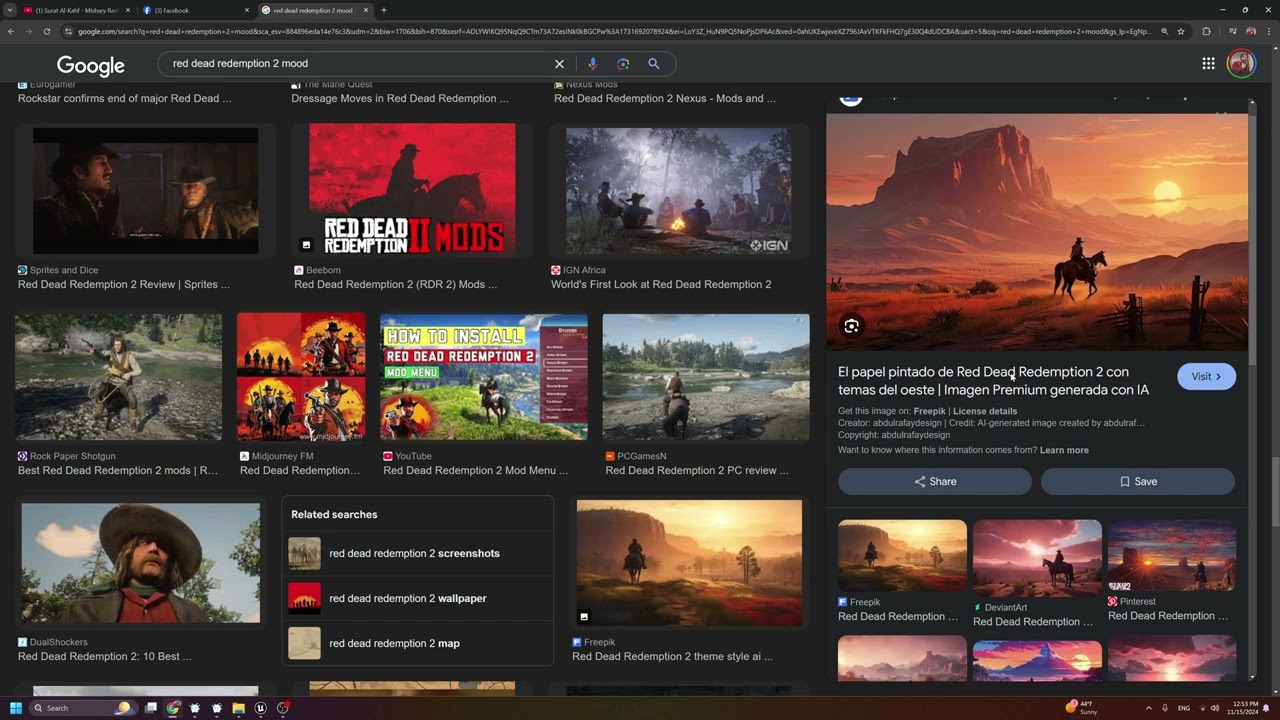The image size is (1280, 720).
Task: Adjust volume from the system tray speaker
Action: (x=1215, y=708)
